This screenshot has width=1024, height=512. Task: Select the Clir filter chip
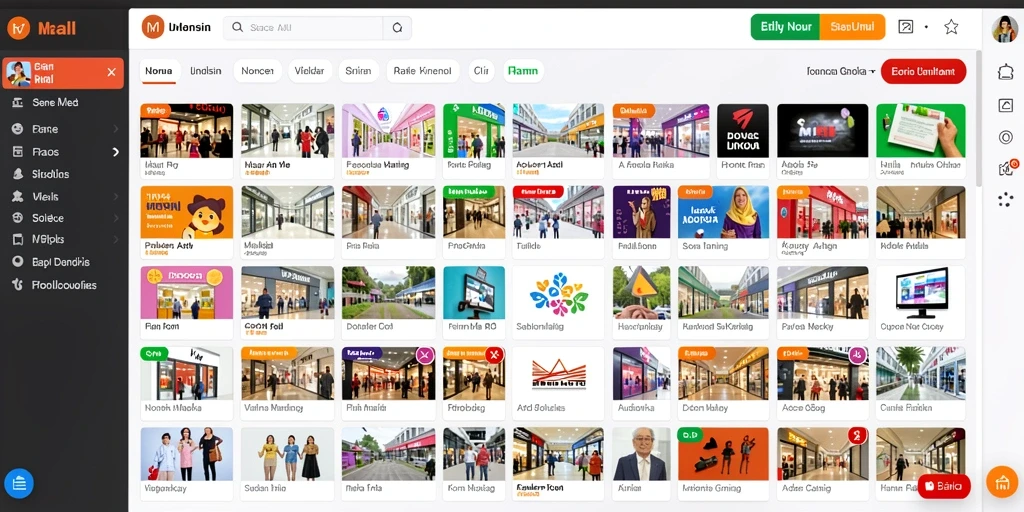point(481,71)
